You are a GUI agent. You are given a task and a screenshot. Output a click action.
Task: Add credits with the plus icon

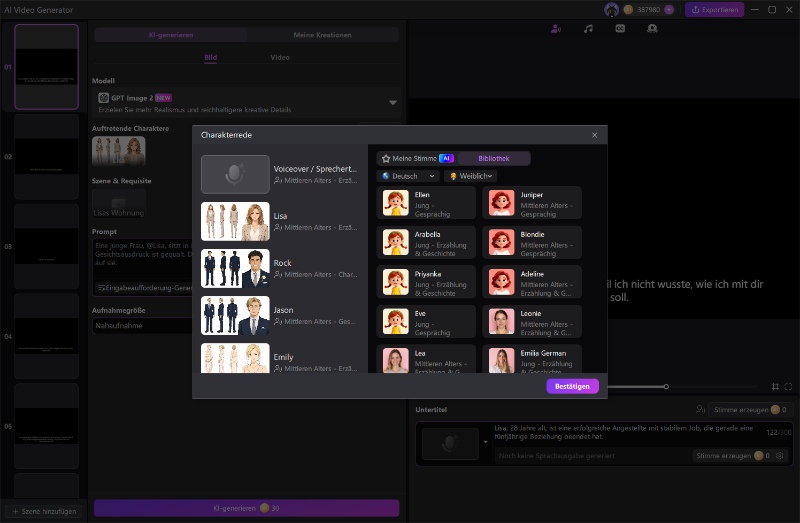pyautogui.click(x=669, y=10)
